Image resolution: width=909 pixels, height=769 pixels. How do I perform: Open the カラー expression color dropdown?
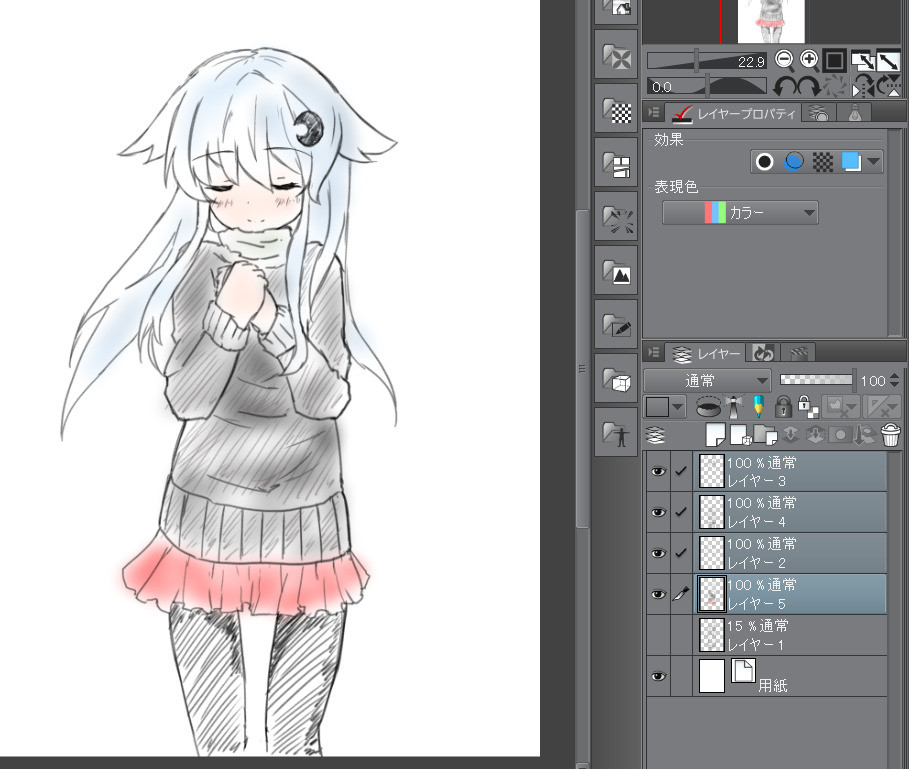click(x=740, y=213)
